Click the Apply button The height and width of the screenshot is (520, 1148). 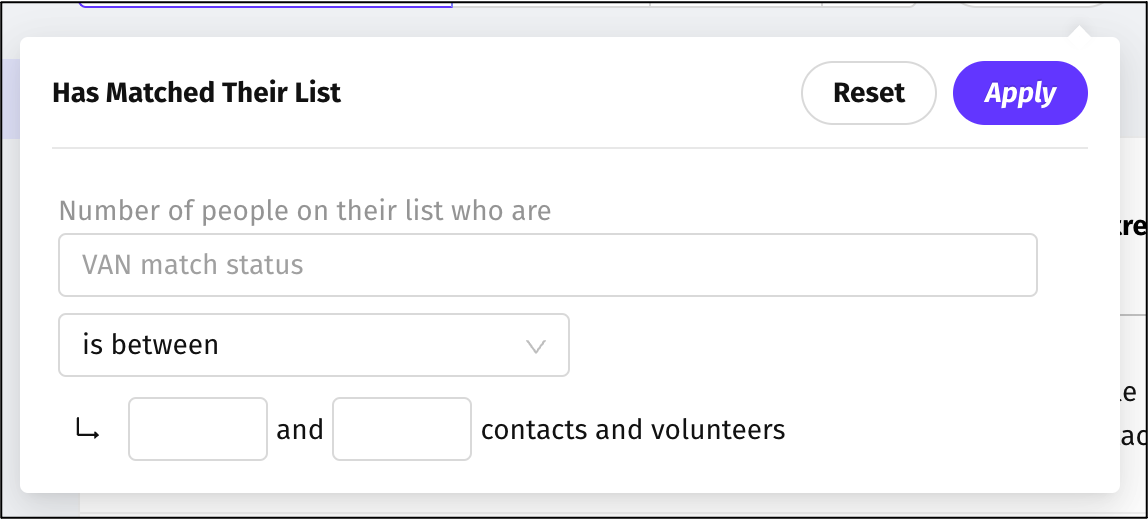(1020, 93)
